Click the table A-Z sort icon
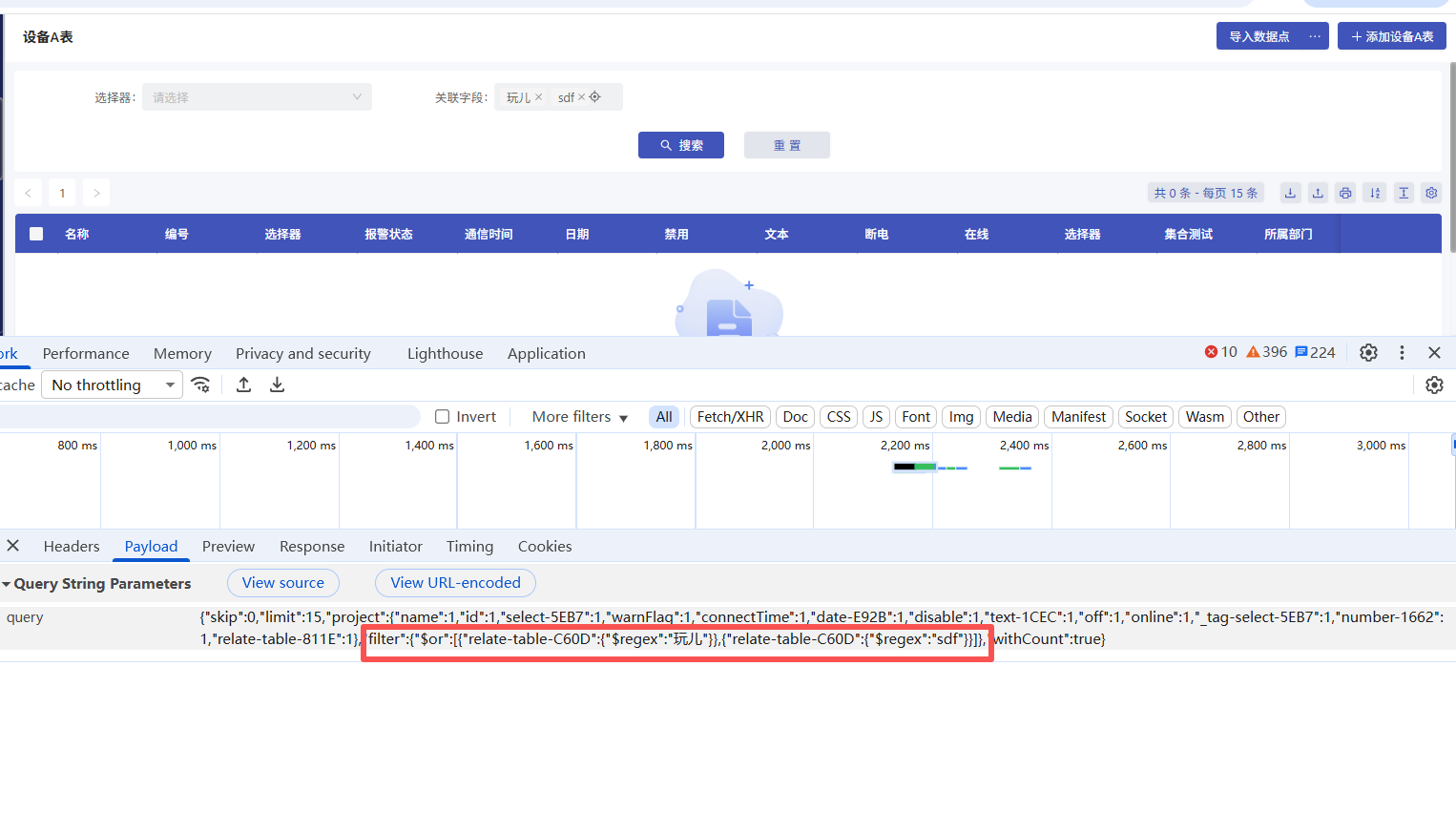Screen dimensions: 1456x833 coord(1375,193)
